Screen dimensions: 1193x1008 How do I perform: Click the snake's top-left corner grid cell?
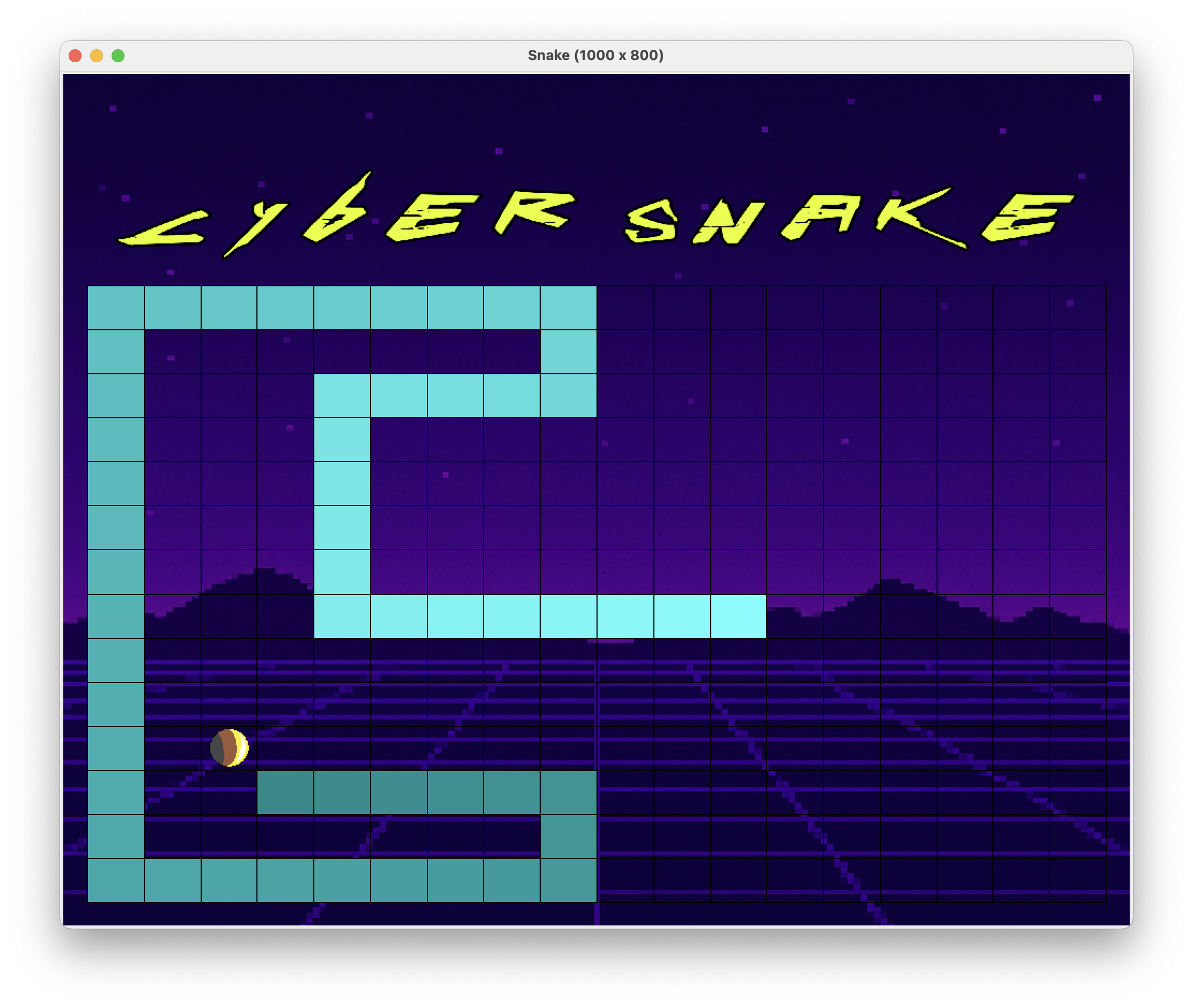[115, 308]
